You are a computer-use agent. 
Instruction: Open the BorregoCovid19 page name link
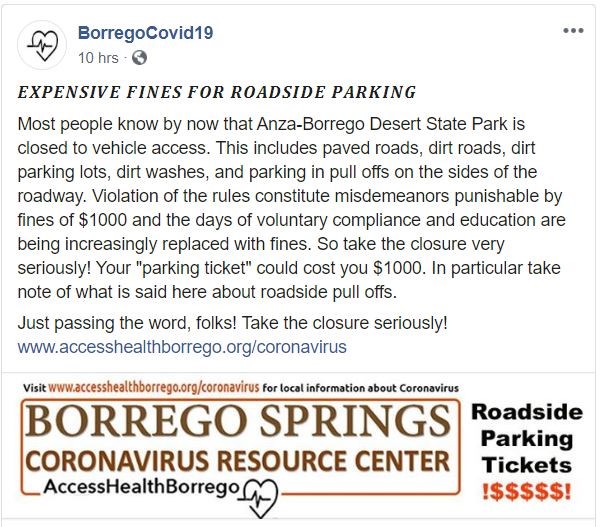point(145,33)
